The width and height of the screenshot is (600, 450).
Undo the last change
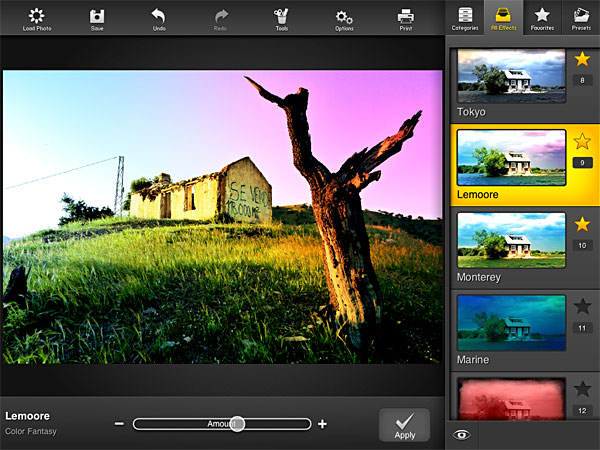coord(159,20)
